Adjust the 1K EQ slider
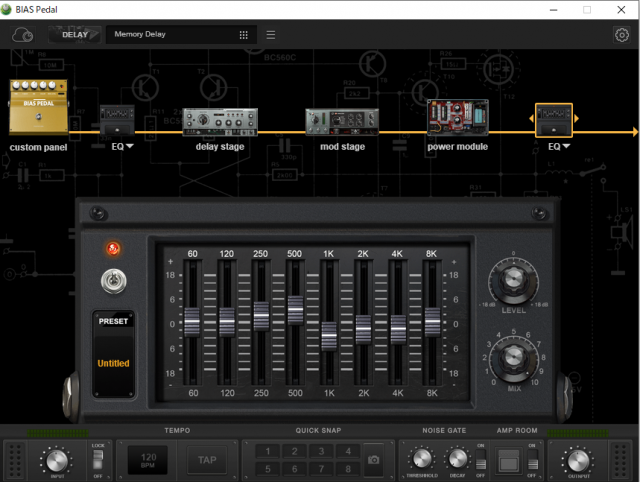This screenshot has width=640, height=482. click(x=329, y=336)
